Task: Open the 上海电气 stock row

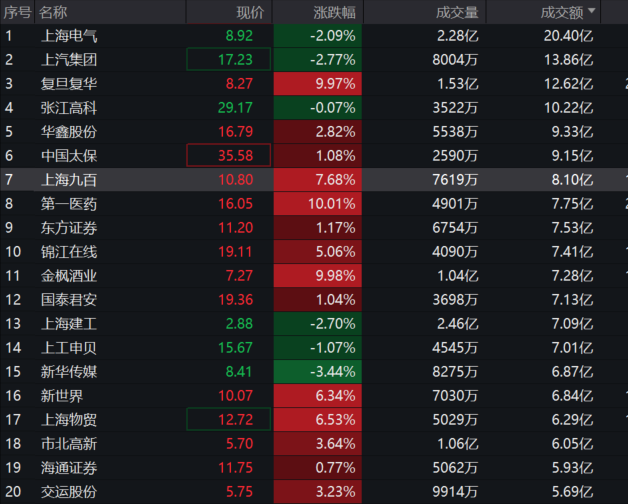Action: click(314, 36)
